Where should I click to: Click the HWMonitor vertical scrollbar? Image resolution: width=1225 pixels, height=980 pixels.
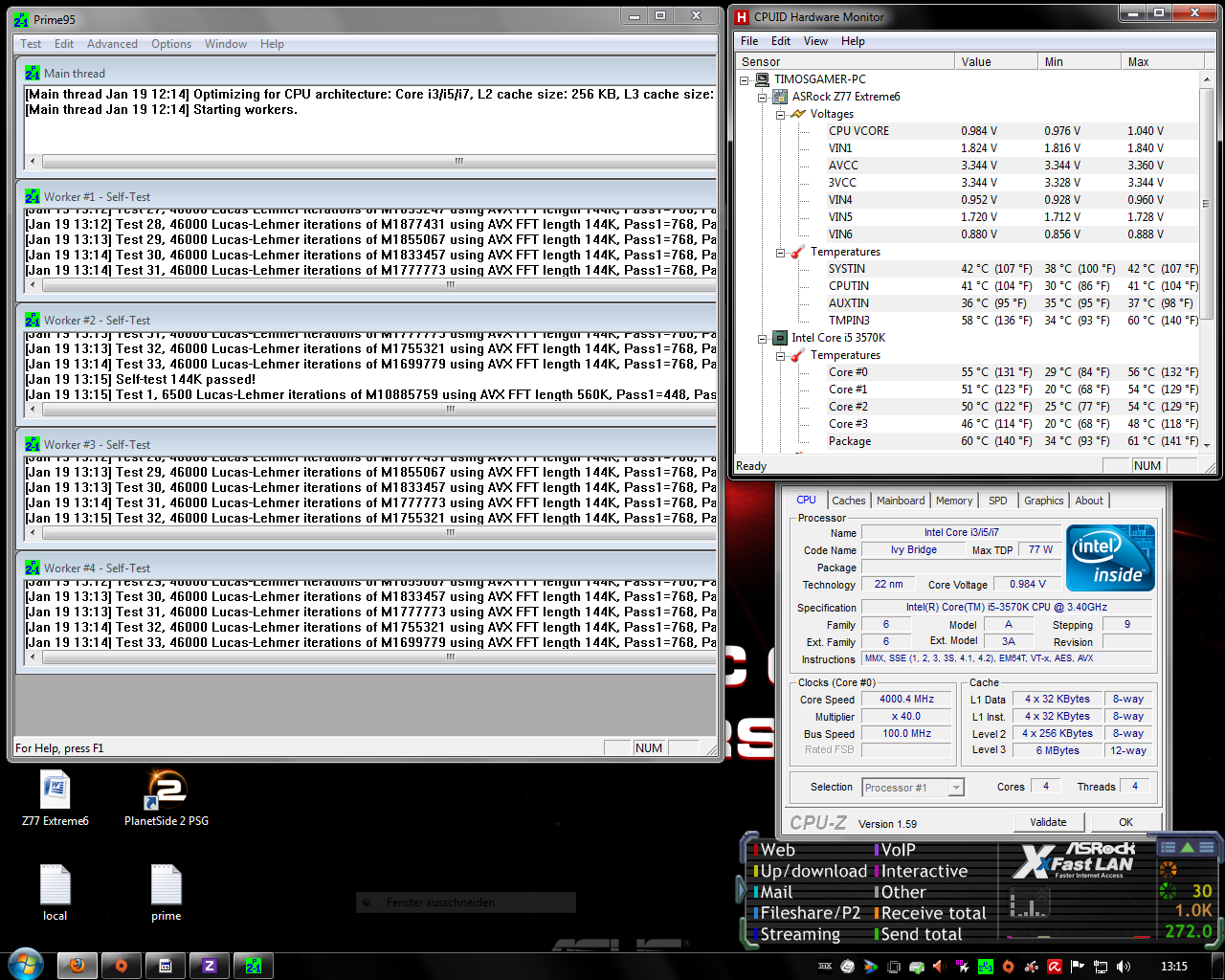tap(1206, 204)
